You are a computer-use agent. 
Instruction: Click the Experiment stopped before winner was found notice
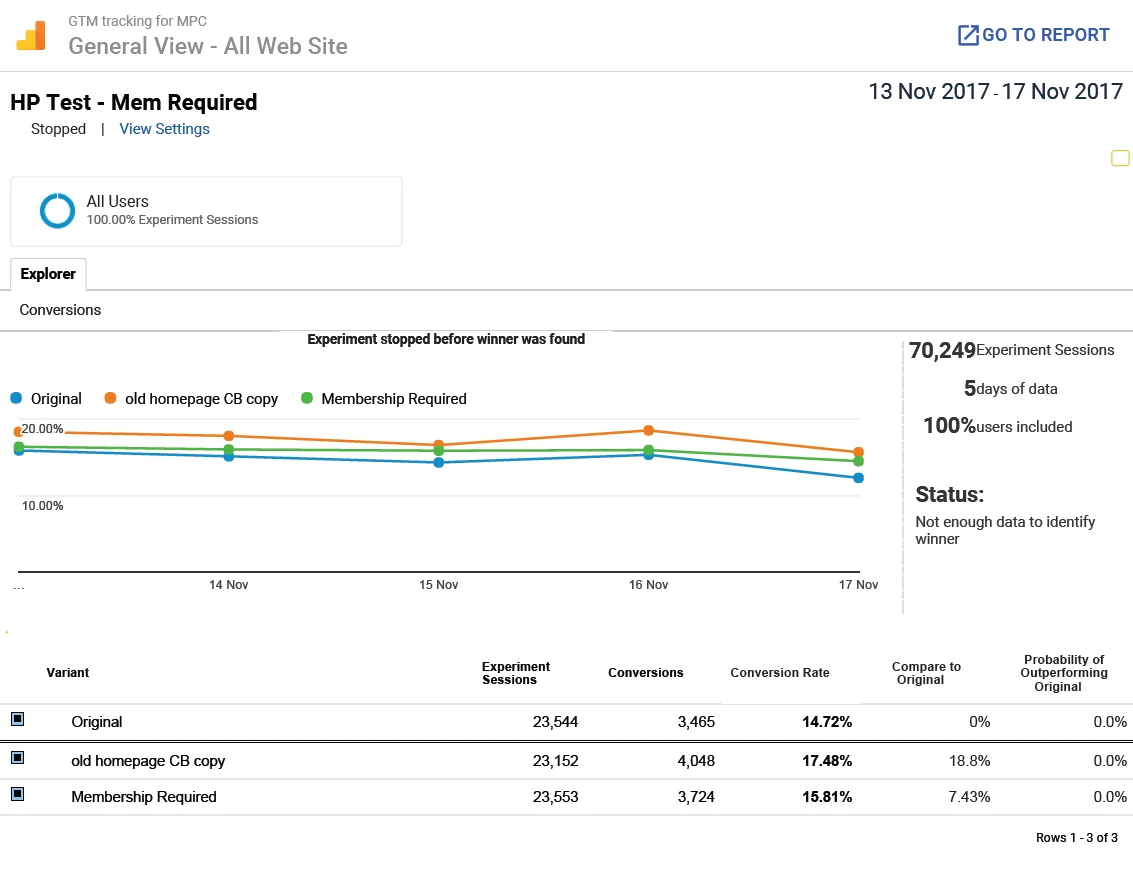tap(446, 339)
